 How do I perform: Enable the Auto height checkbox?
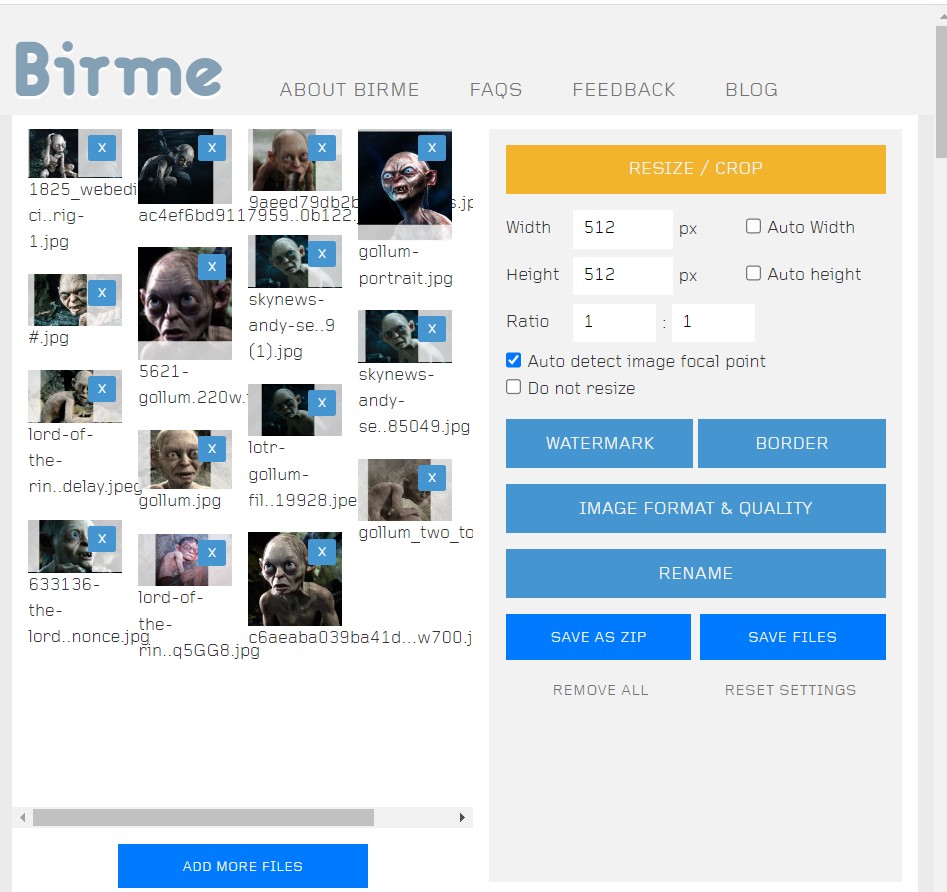754,274
